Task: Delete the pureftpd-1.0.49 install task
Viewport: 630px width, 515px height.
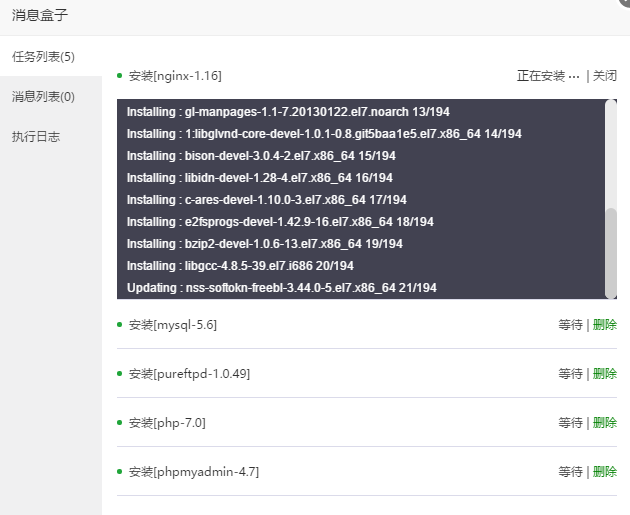Action: pos(605,374)
